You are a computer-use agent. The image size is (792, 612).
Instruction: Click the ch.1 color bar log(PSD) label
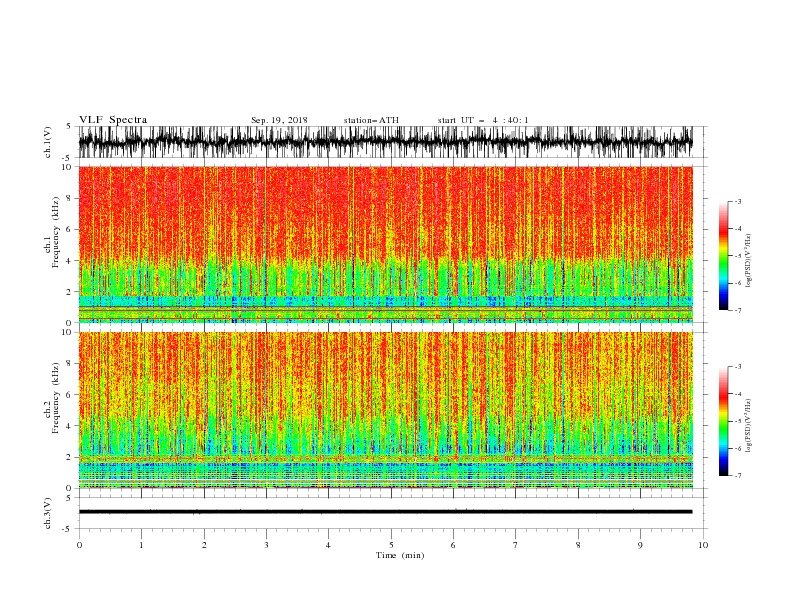(x=749, y=261)
